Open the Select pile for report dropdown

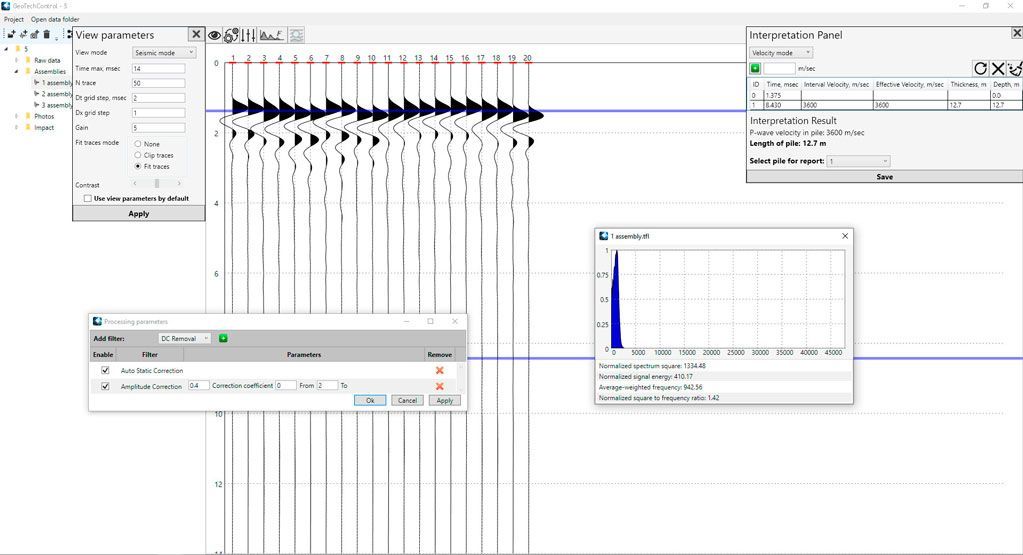(858, 161)
